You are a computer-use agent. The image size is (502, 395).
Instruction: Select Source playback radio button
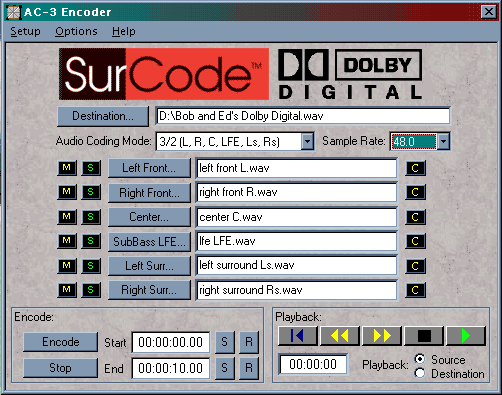(420, 359)
